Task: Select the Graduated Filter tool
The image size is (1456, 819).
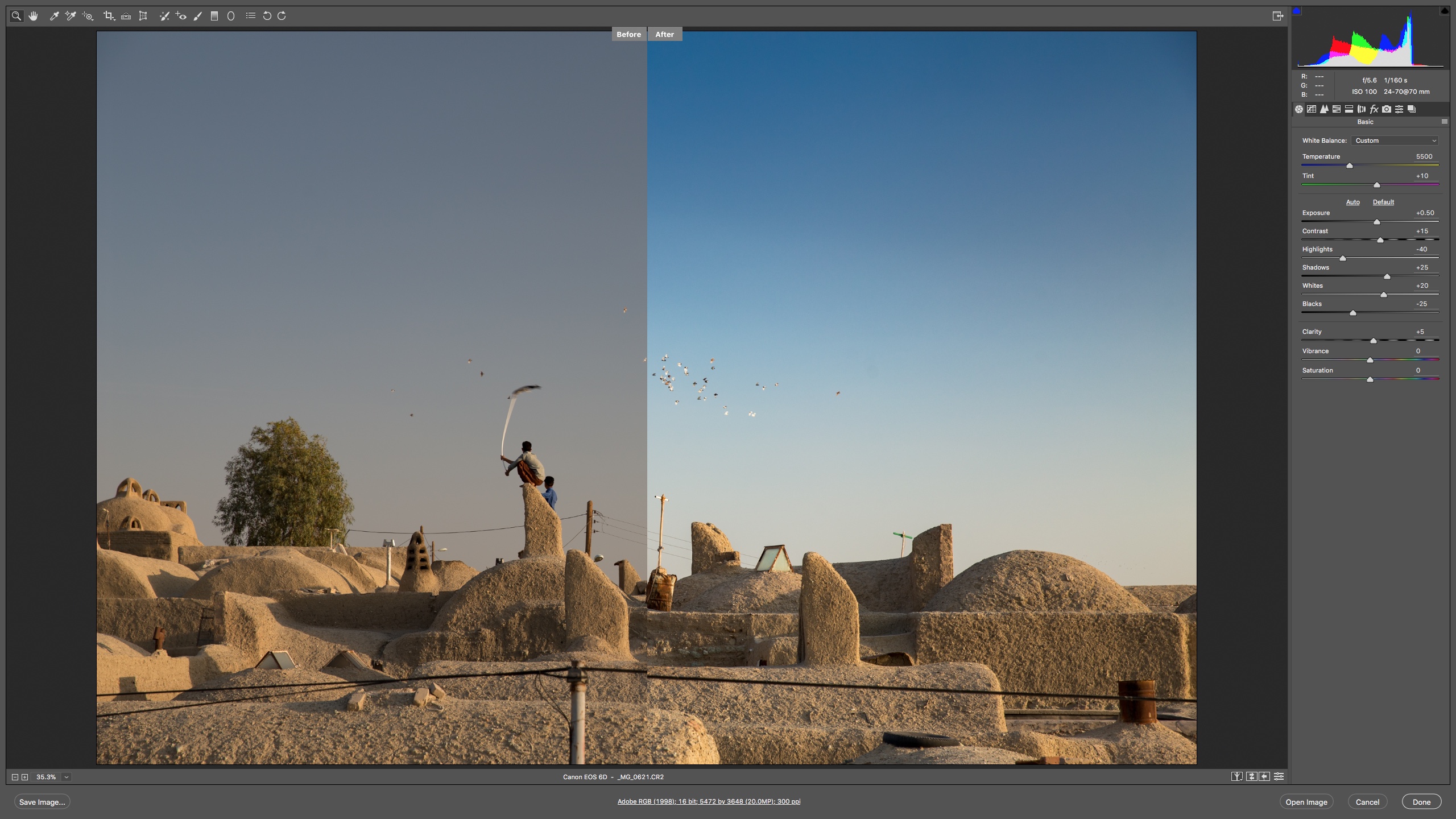Action: pos(214,16)
